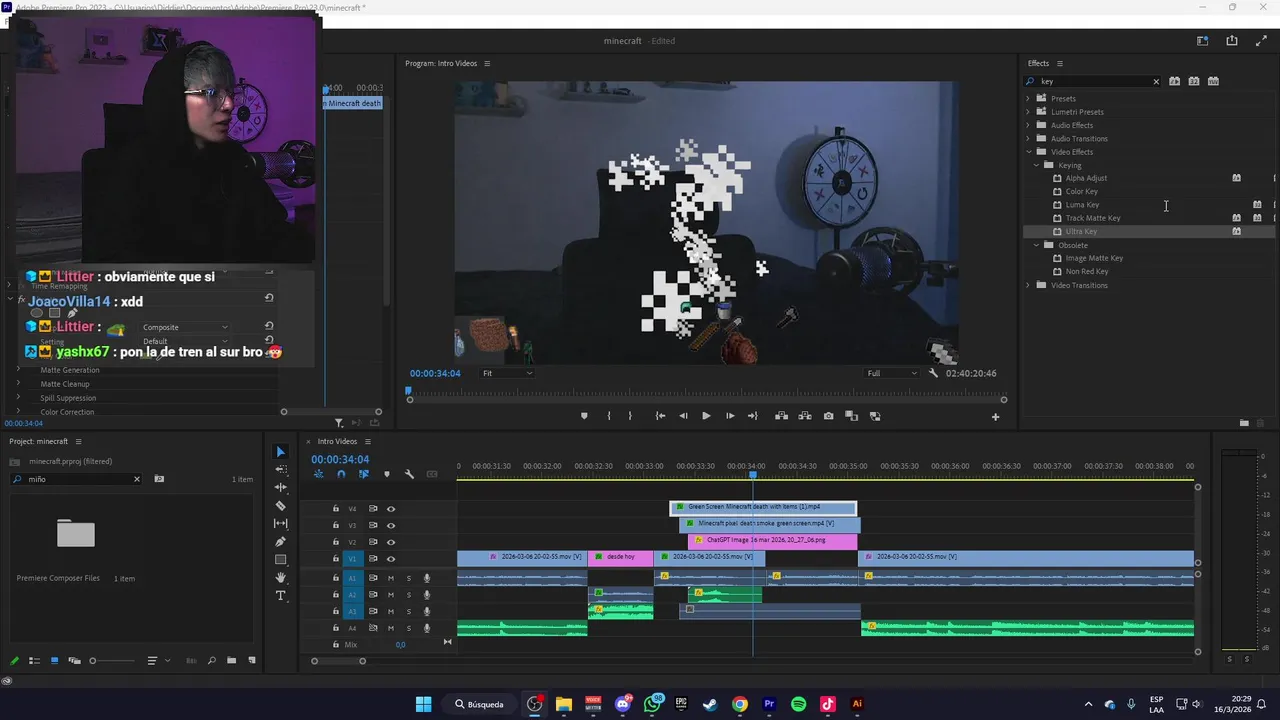Screen dimensions: 1280x720
Task: Select Image Matte Key effect
Action: (1094, 258)
